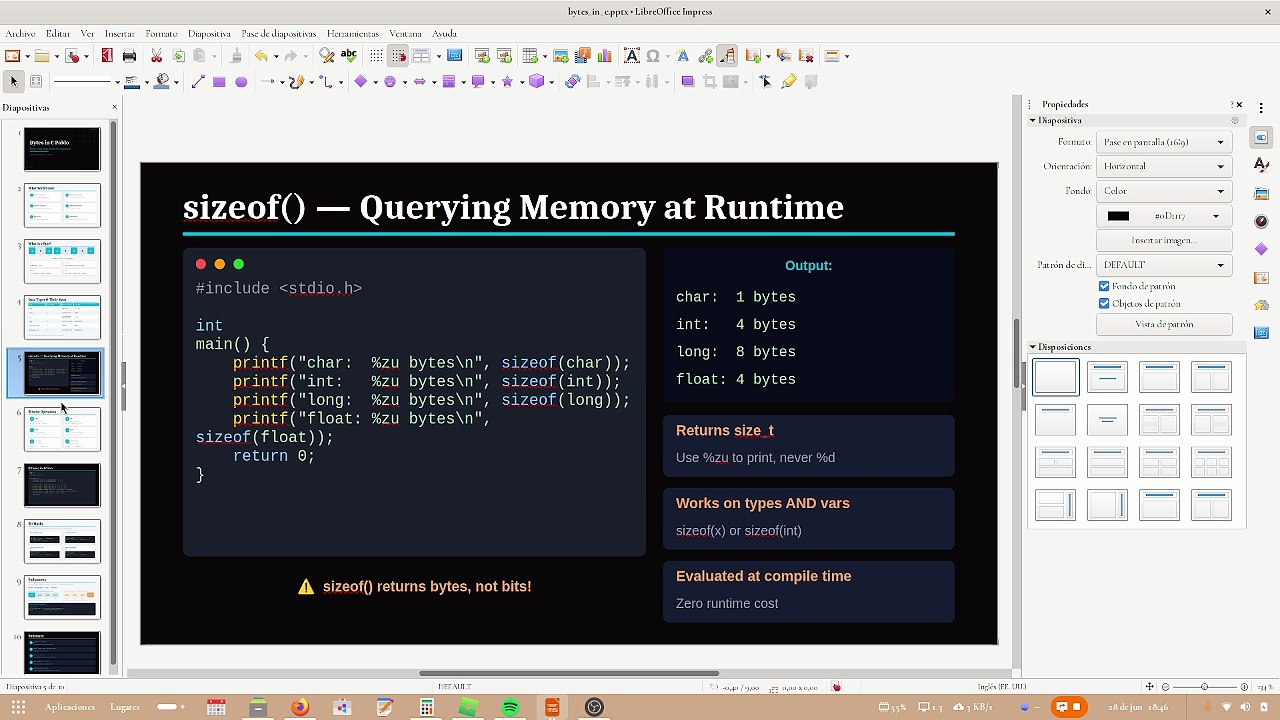Insert a special character (omega icon)
The image size is (1280, 720).
(x=653, y=56)
